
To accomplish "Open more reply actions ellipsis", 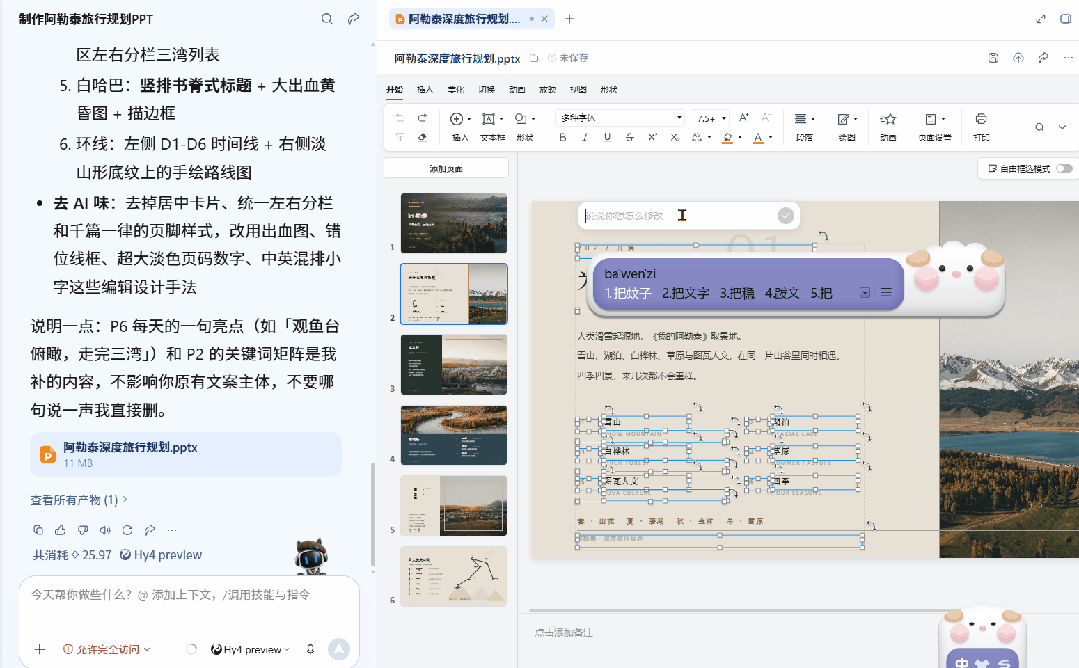I will pos(172,530).
